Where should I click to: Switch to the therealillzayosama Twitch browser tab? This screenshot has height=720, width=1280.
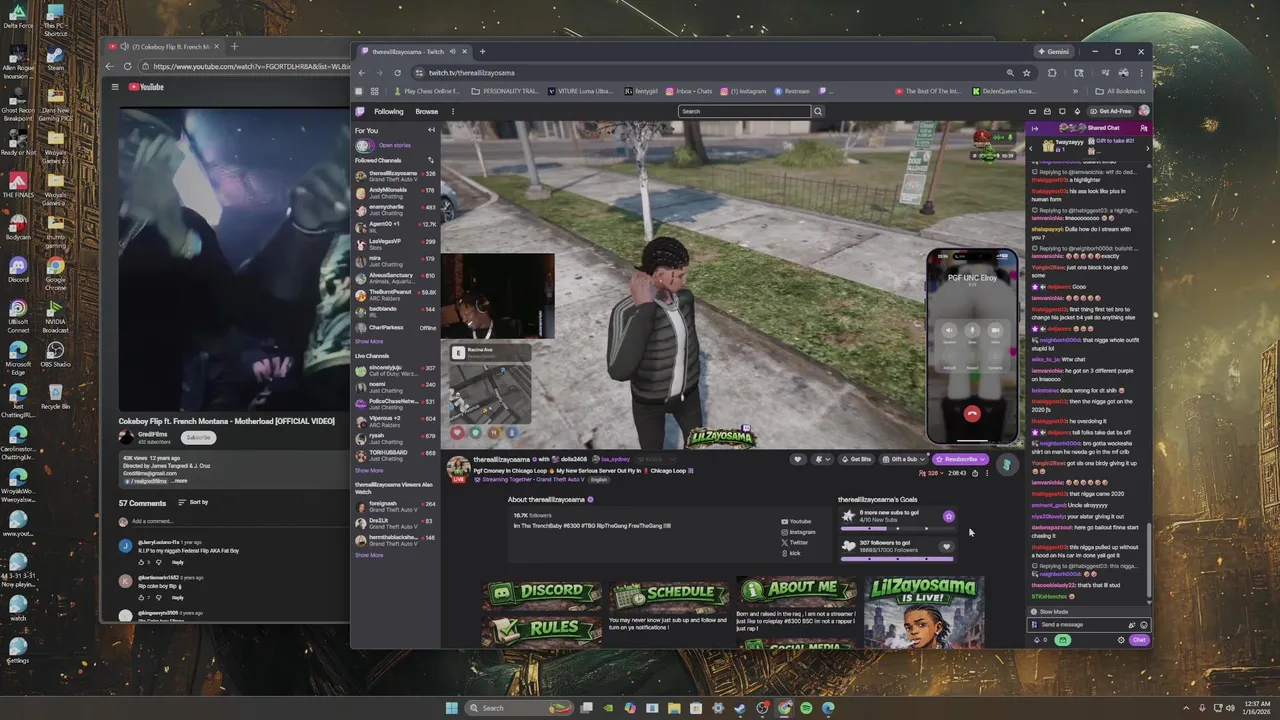tap(412, 51)
